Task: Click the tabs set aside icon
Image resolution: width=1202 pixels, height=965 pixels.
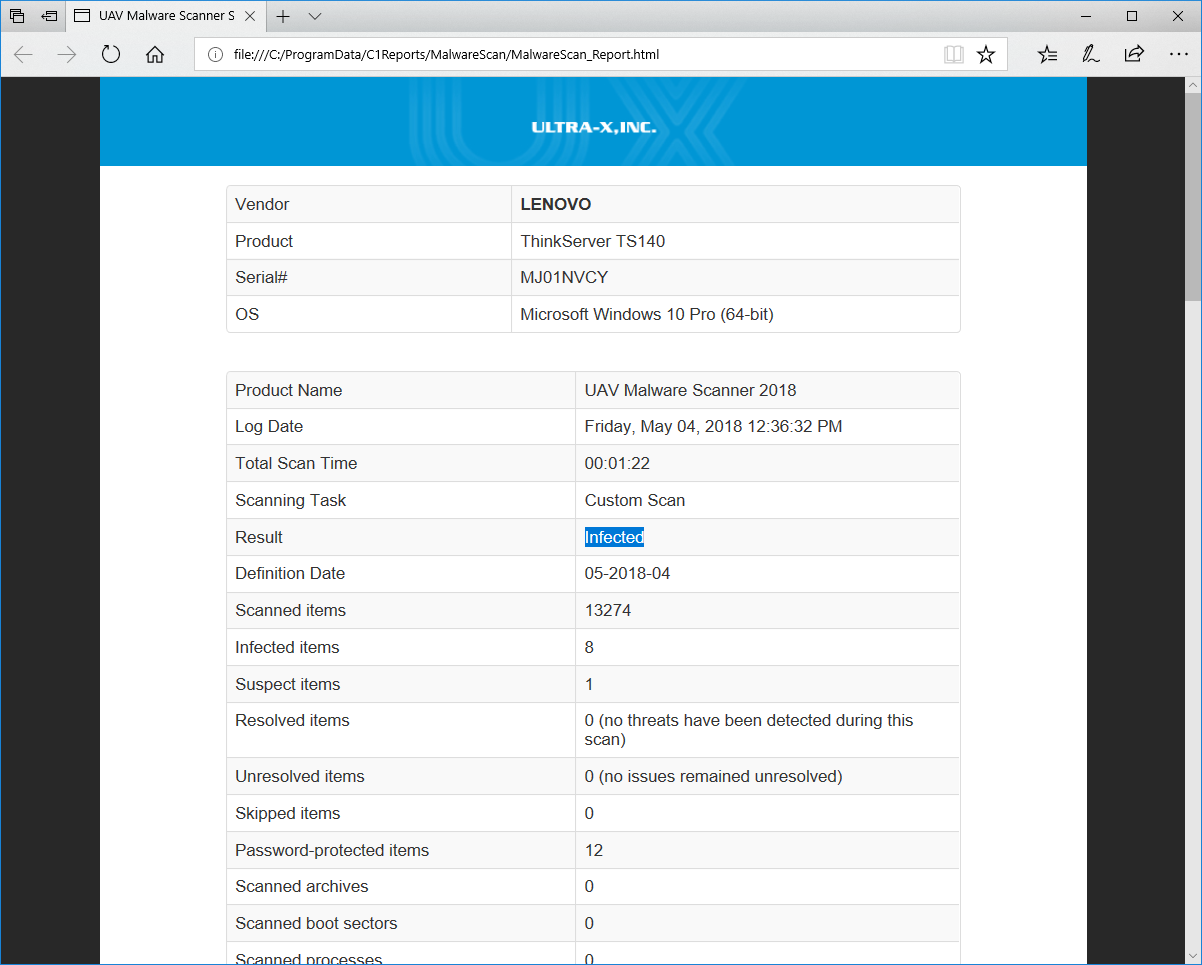Action: (x=17, y=16)
